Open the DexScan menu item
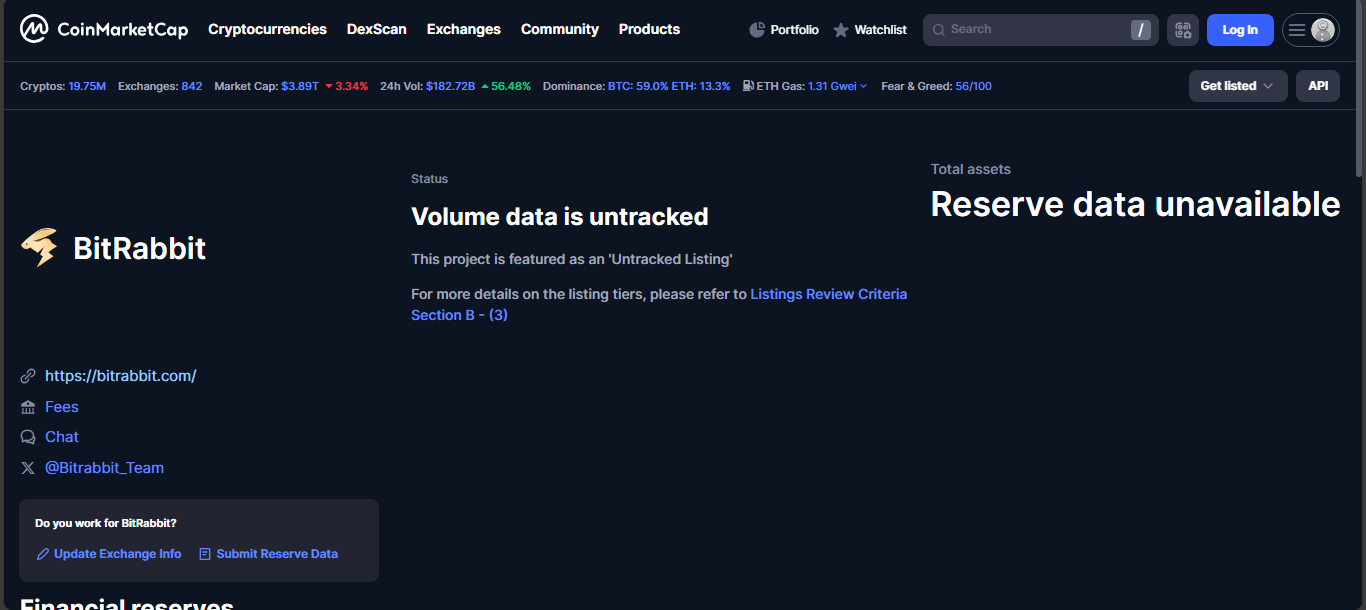This screenshot has height=610, width=1366. point(376,29)
